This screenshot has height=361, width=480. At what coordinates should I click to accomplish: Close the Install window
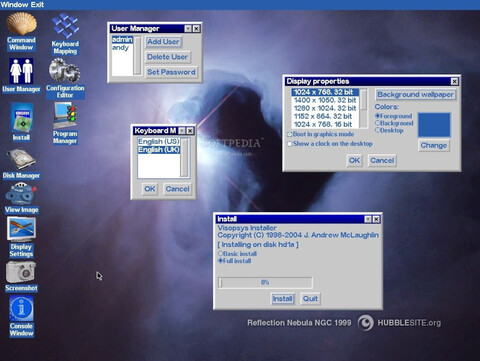click(x=376, y=219)
